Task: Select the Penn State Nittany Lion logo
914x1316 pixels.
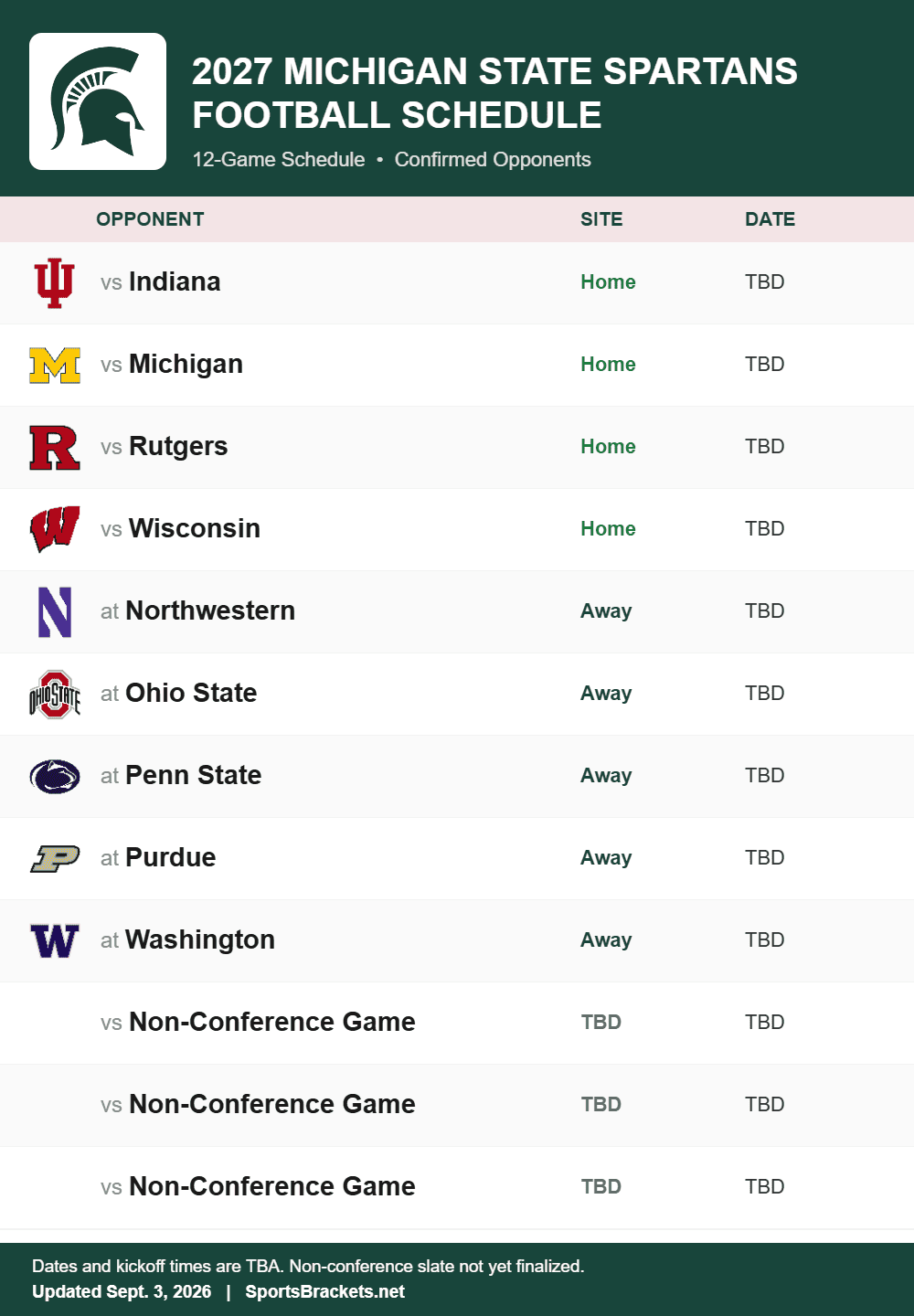Action: [55, 776]
